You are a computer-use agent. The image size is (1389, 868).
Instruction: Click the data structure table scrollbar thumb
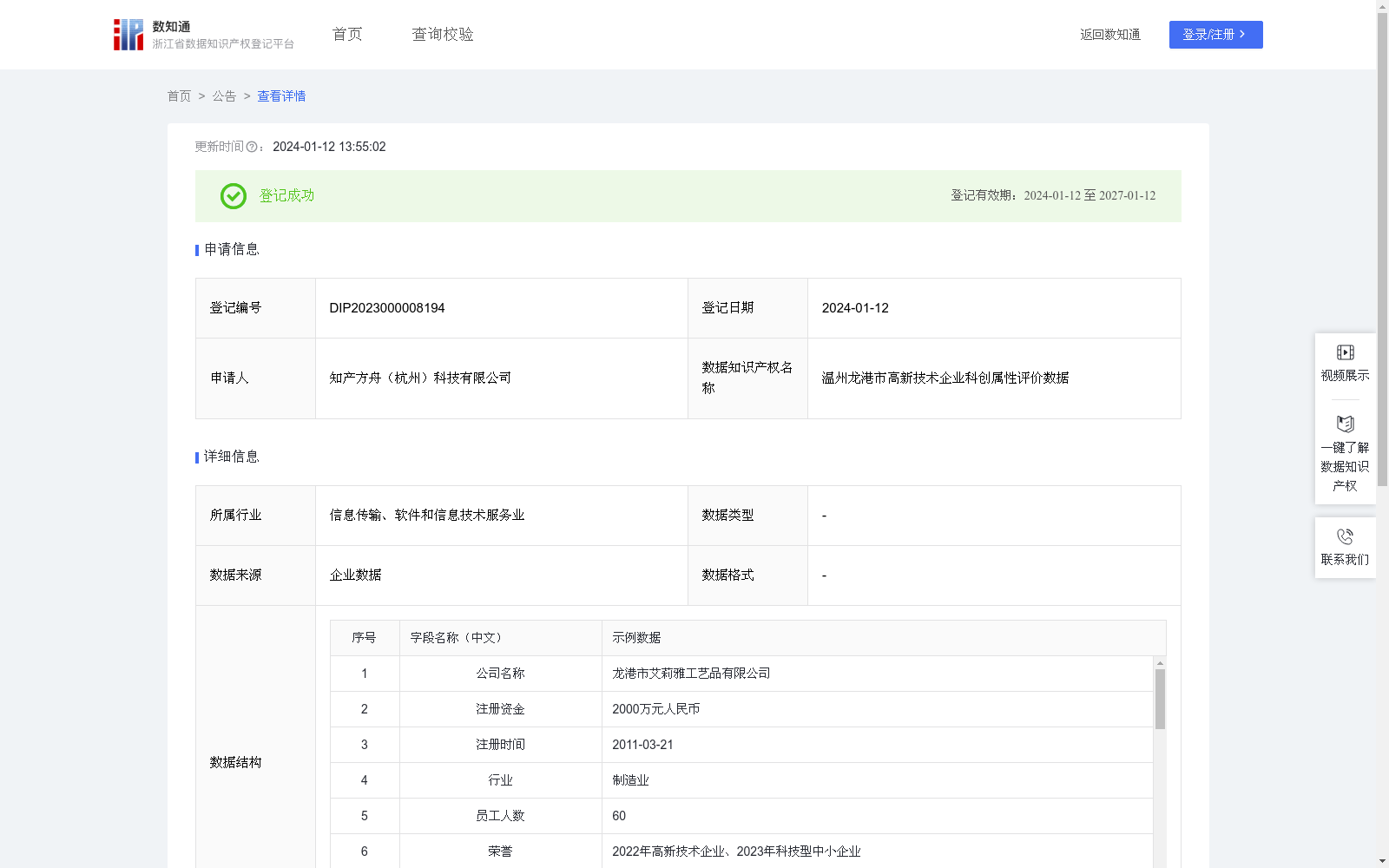[1160, 699]
